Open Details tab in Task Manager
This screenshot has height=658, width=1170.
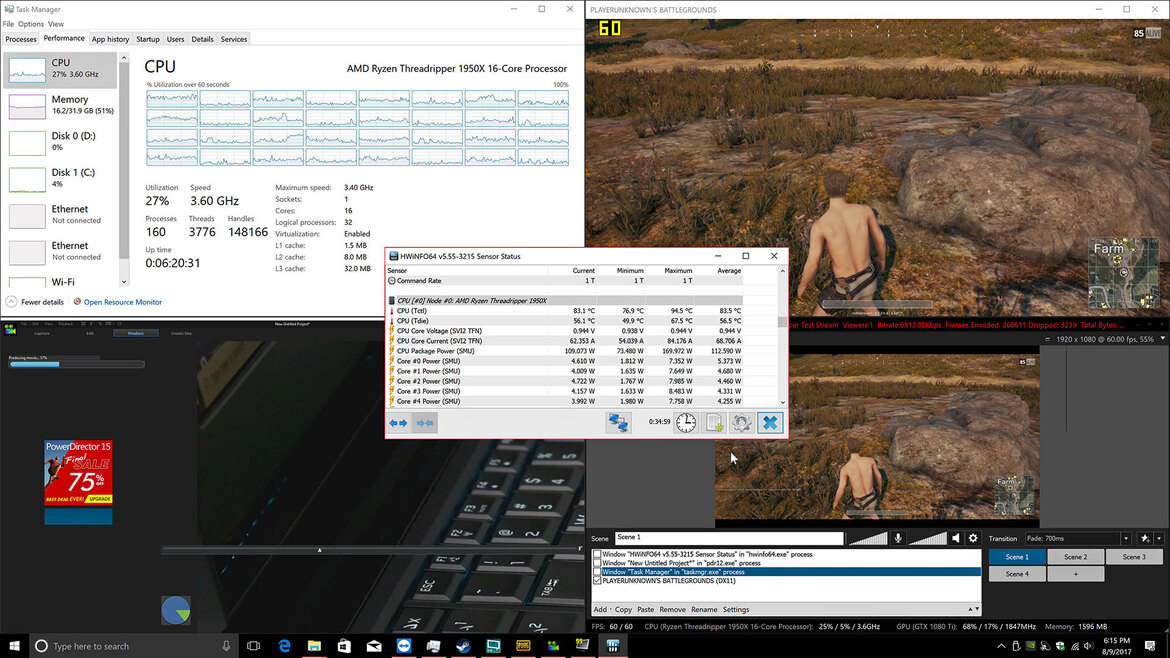click(202, 39)
